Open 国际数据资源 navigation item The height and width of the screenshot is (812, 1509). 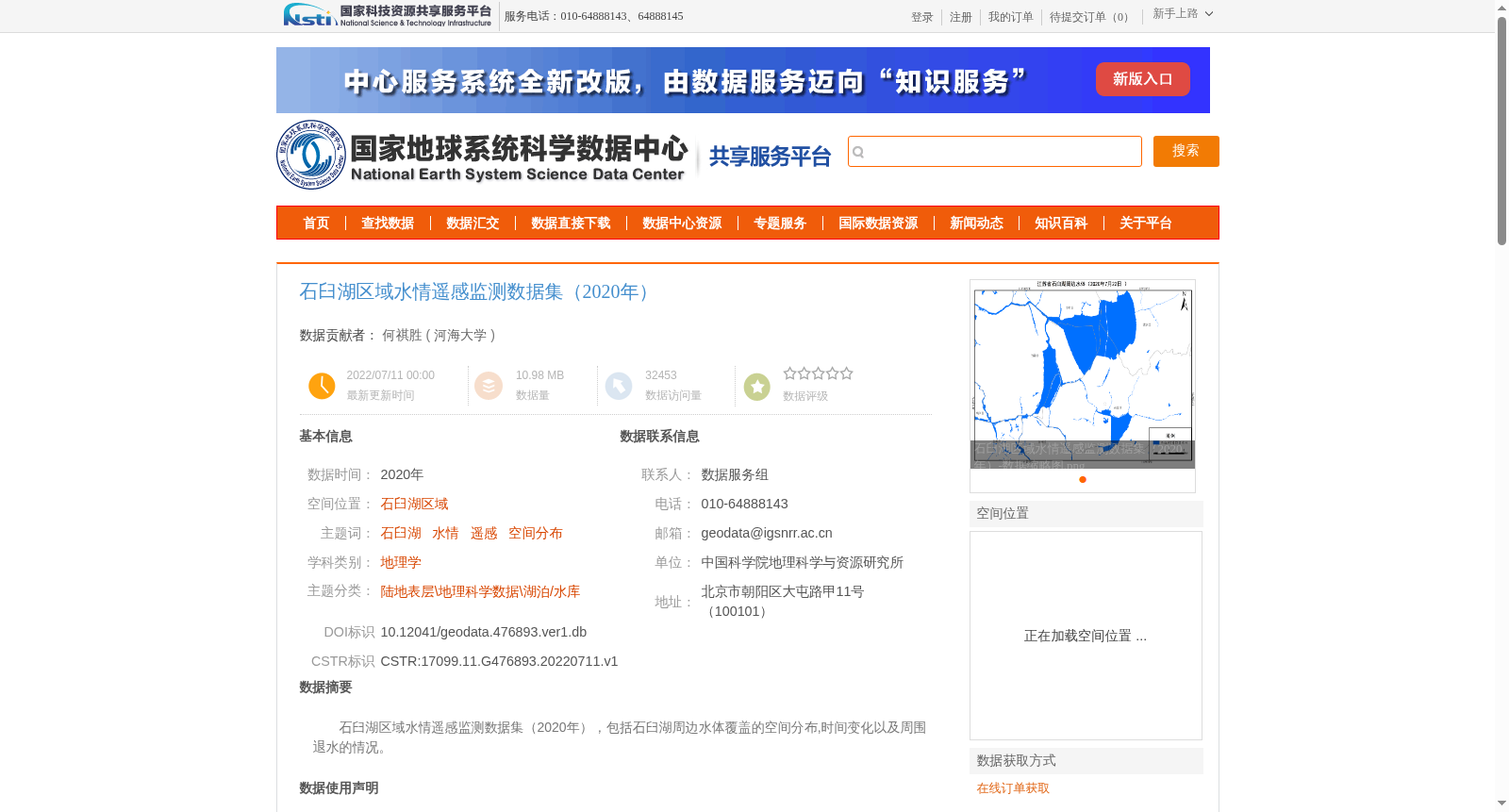[x=878, y=224]
